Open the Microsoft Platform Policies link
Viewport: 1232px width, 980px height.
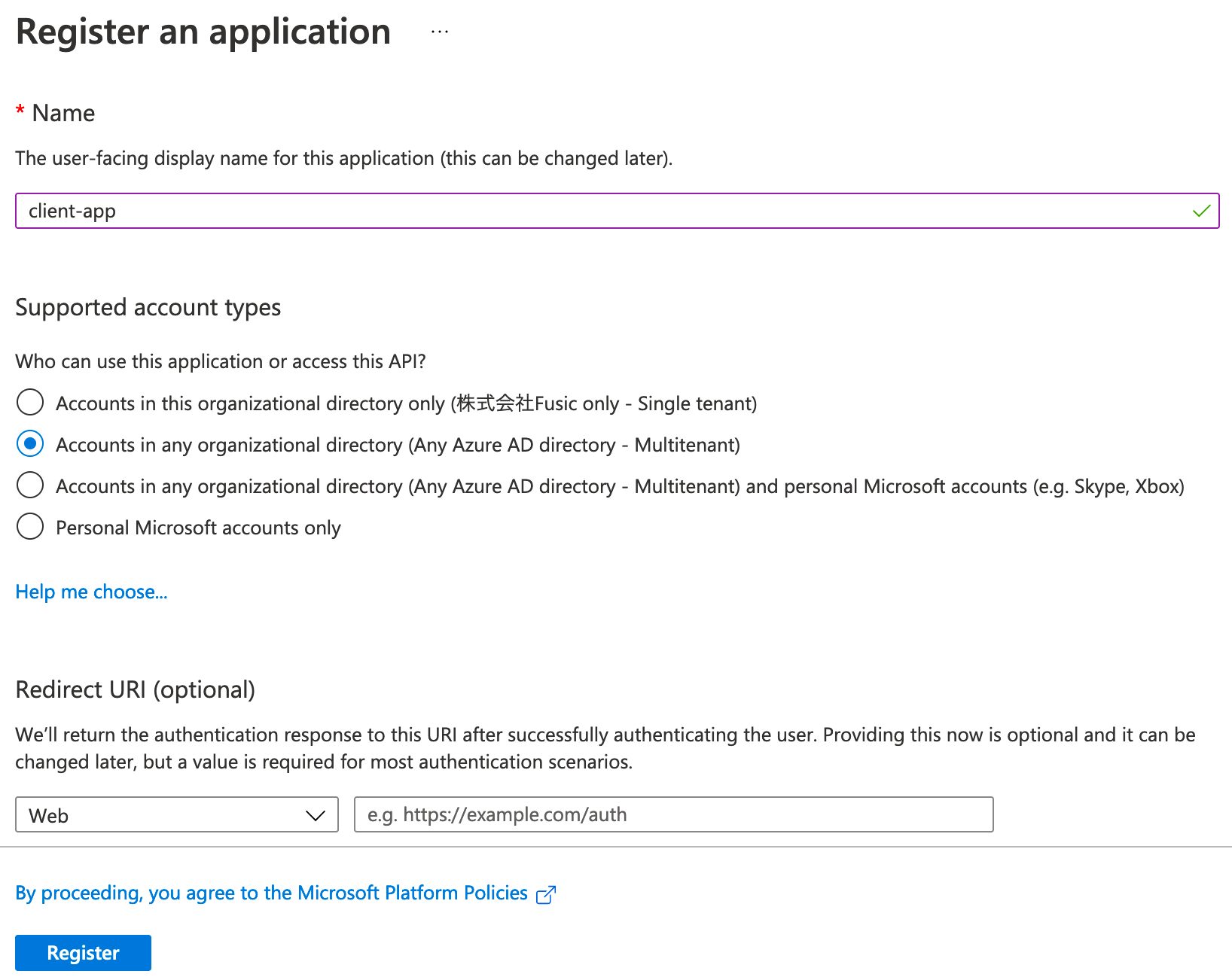click(x=271, y=893)
